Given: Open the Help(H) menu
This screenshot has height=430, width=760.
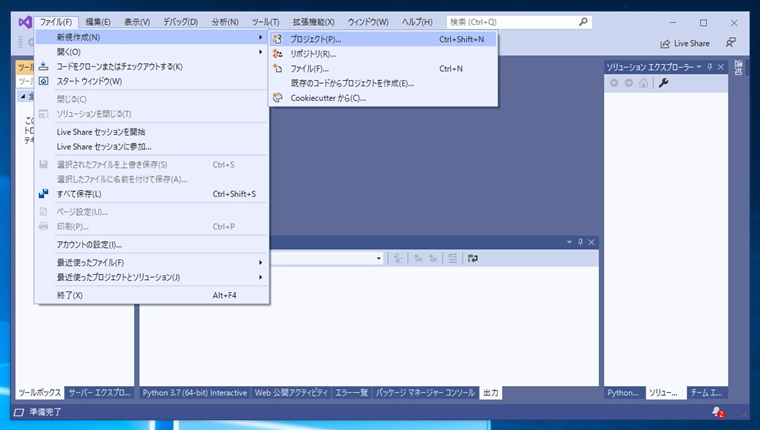Looking at the screenshot, I should click(x=417, y=22).
